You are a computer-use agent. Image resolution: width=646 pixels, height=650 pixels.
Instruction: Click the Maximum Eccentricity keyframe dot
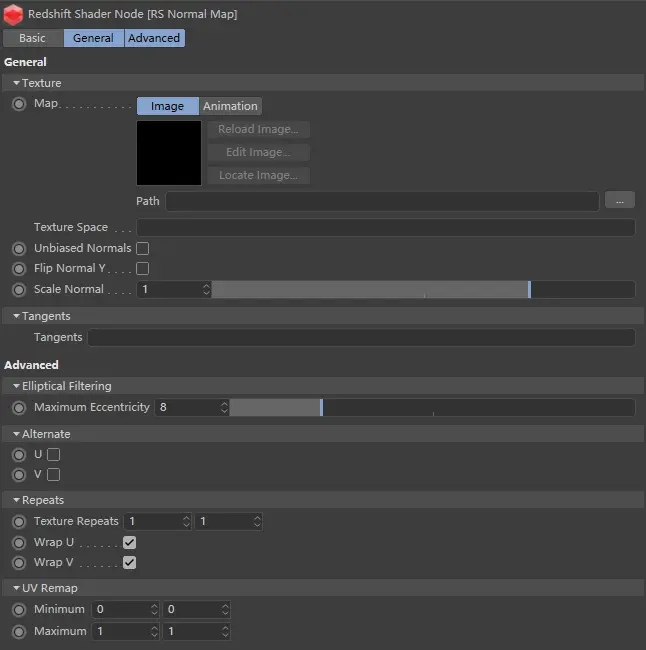(19, 407)
